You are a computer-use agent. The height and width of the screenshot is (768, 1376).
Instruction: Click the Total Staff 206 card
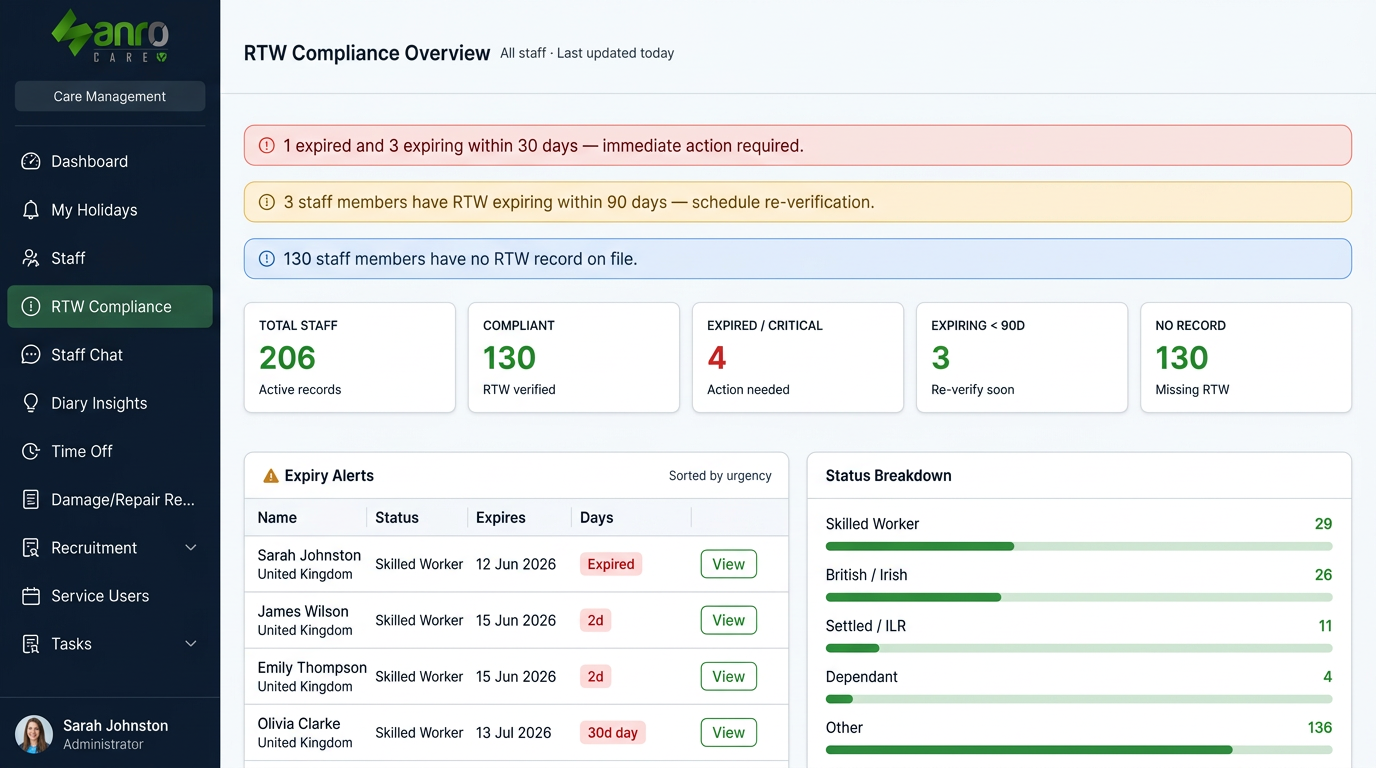click(x=350, y=357)
